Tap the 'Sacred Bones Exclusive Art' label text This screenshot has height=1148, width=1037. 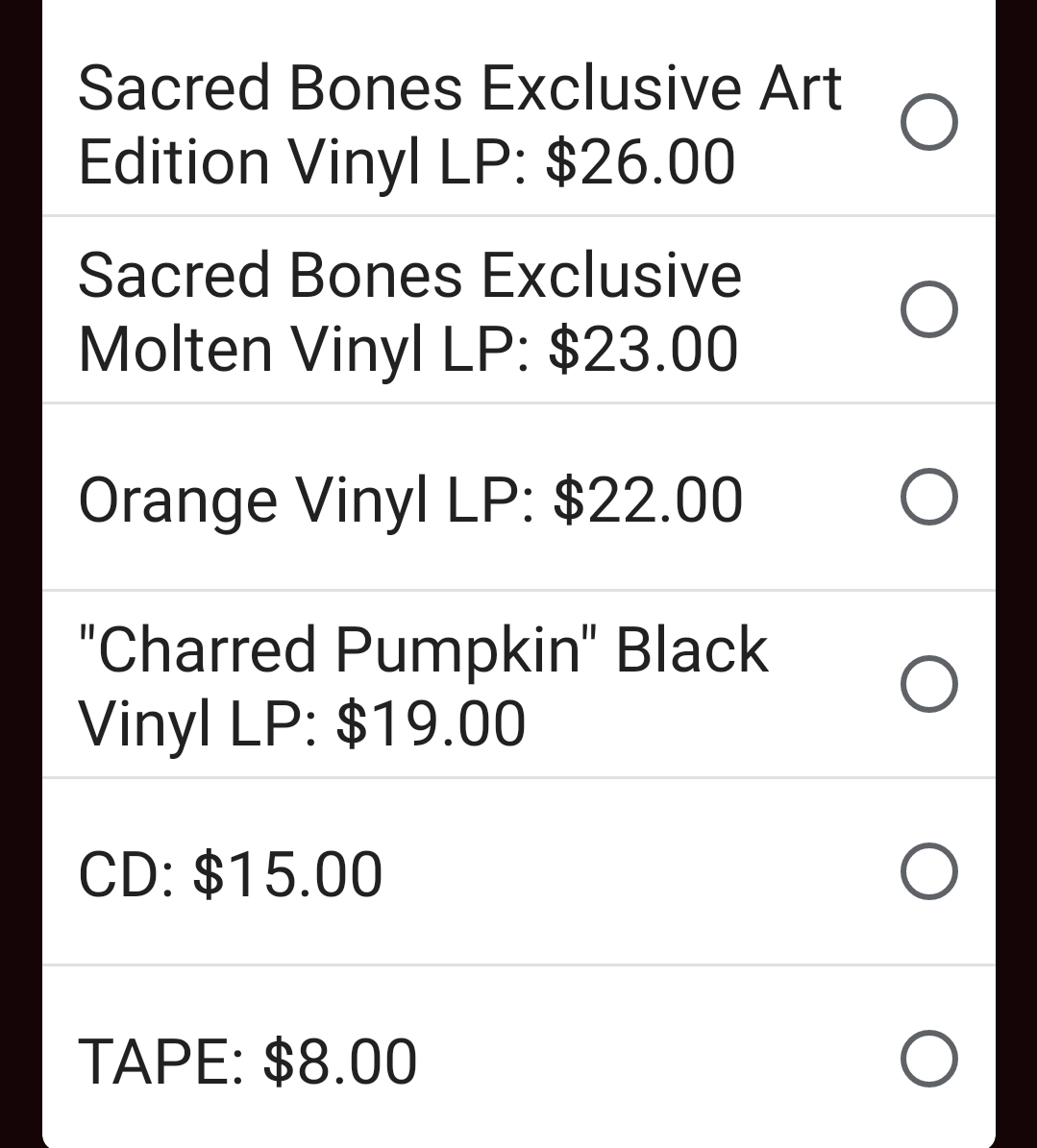tap(459, 88)
